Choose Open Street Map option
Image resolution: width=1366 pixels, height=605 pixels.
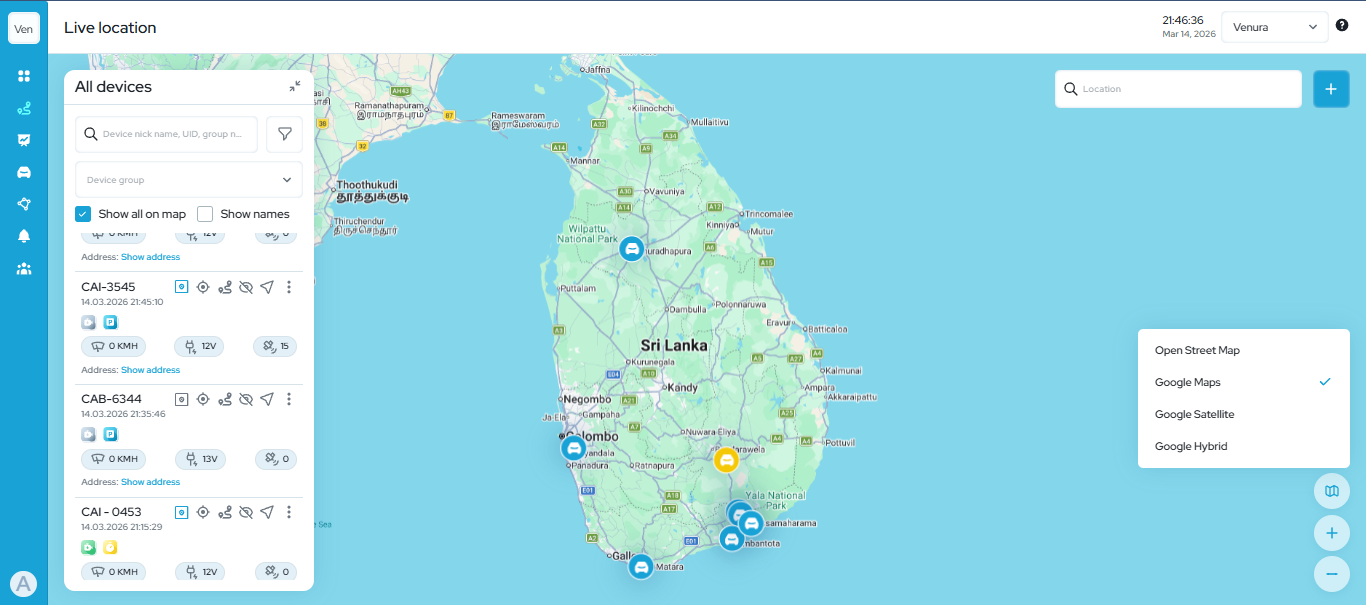coord(1197,350)
